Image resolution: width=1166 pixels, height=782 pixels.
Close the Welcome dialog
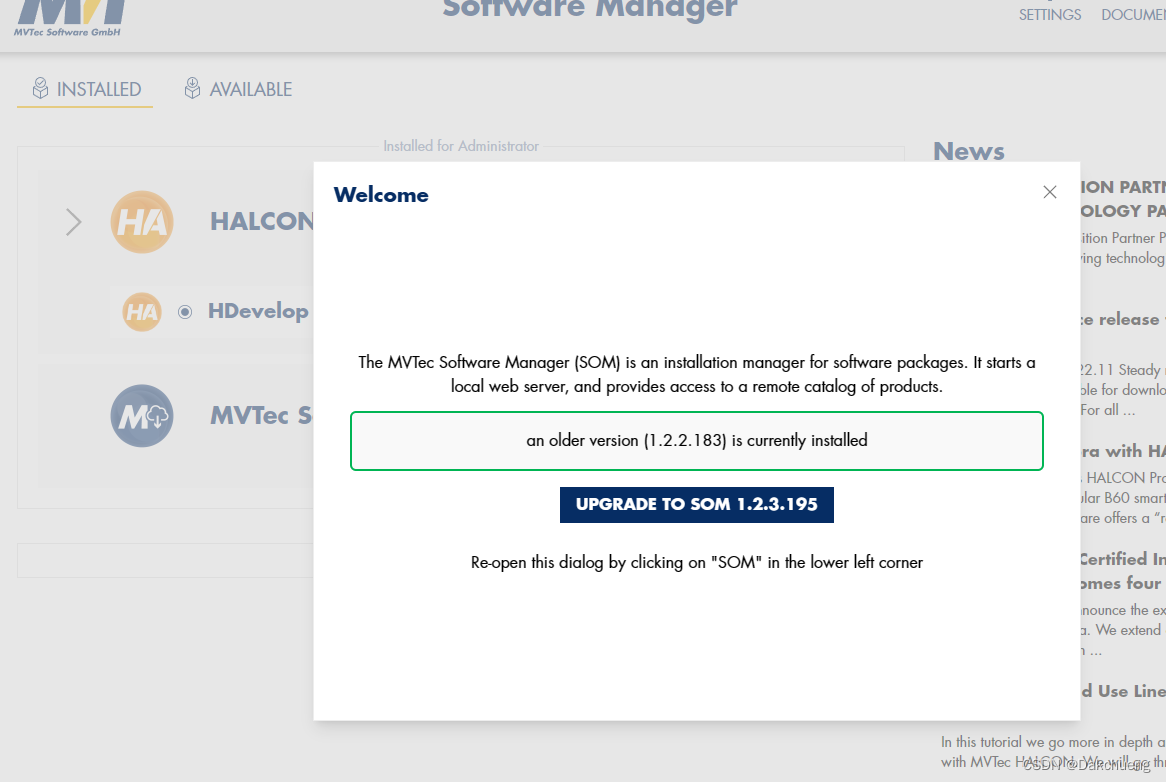pos(1049,193)
